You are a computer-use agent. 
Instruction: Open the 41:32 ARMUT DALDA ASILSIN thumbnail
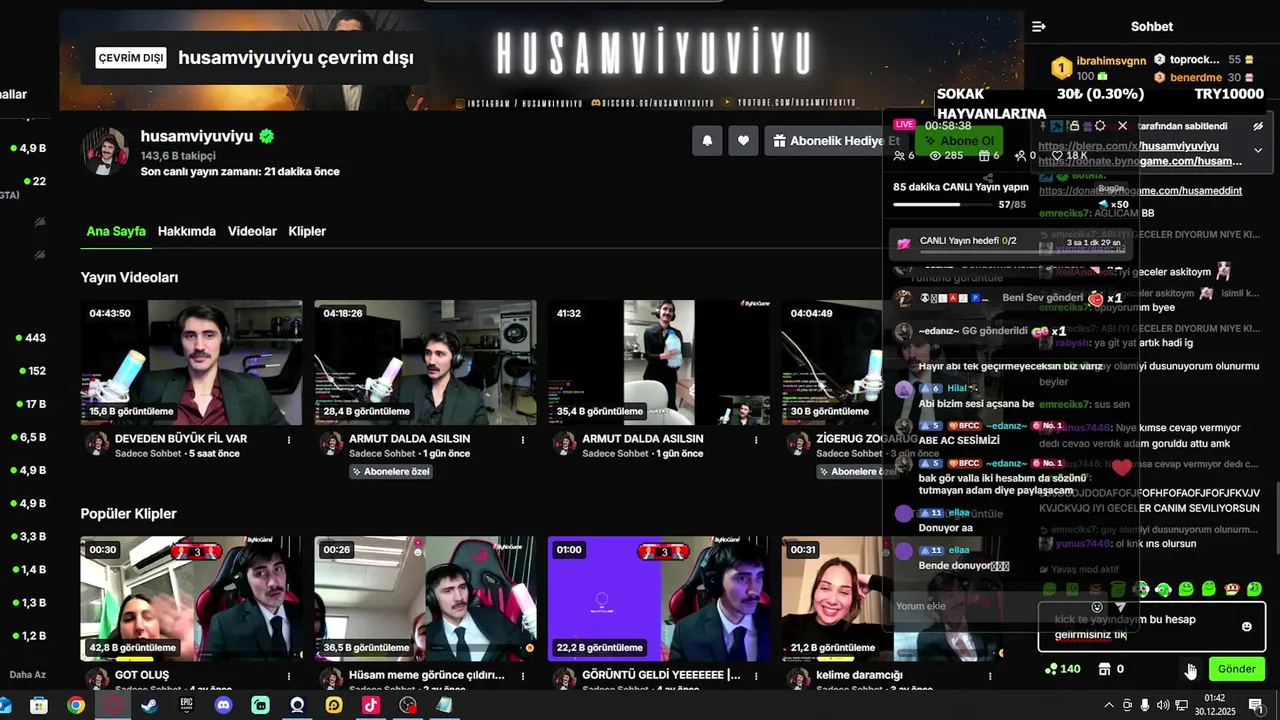(x=659, y=362)
